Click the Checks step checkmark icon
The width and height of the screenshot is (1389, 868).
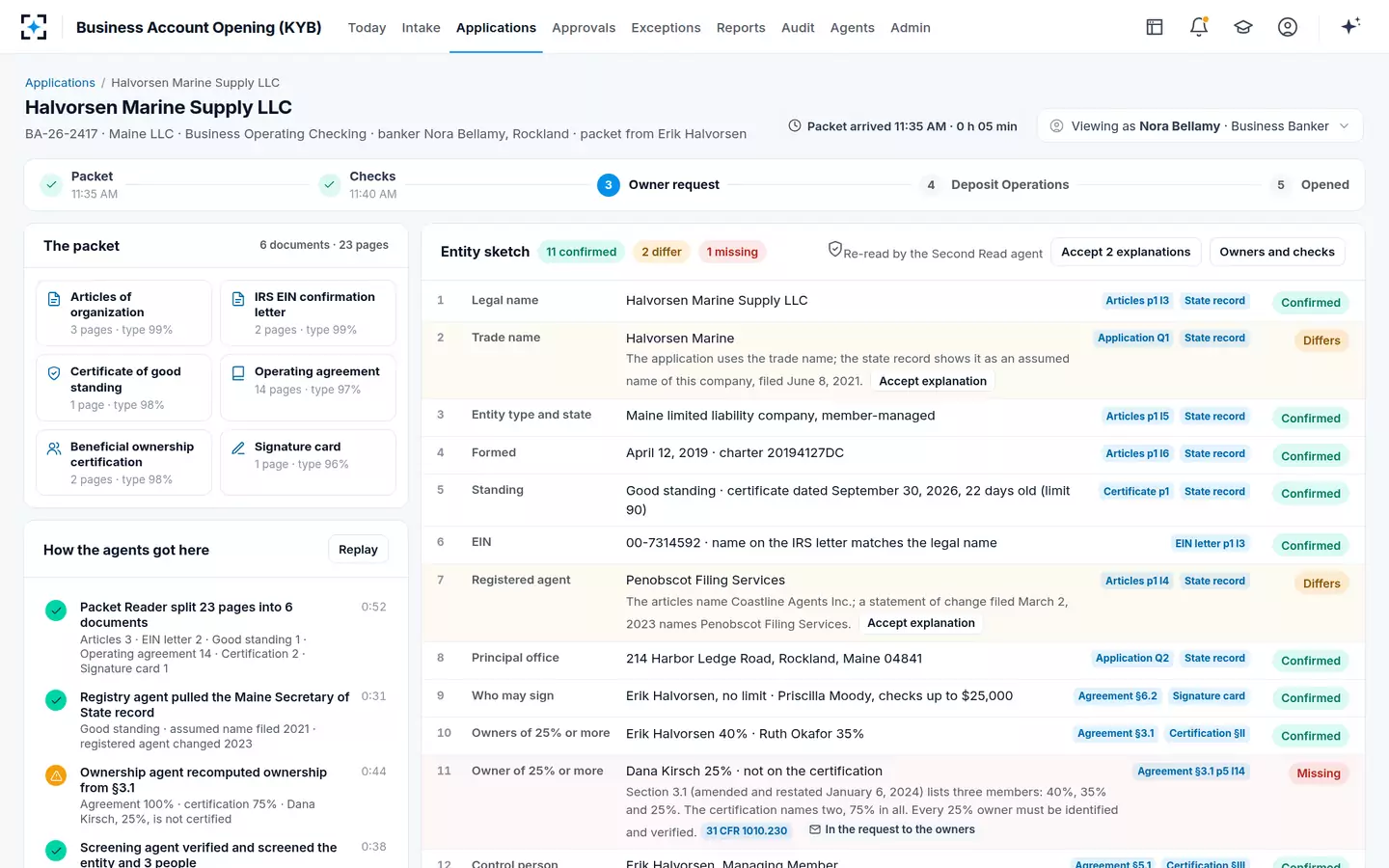click(330, 184)
